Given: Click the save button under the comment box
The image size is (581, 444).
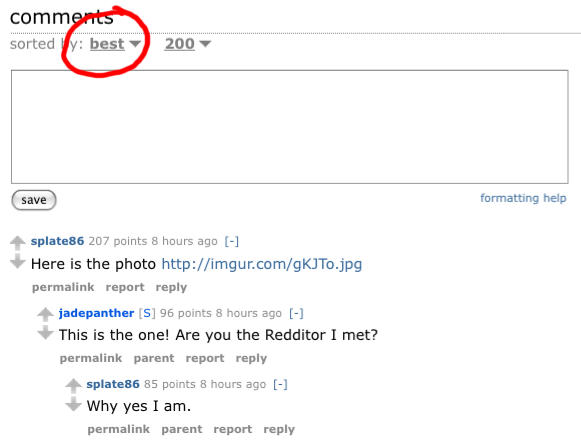Looking at the screenshot, I should pos(34,200).
